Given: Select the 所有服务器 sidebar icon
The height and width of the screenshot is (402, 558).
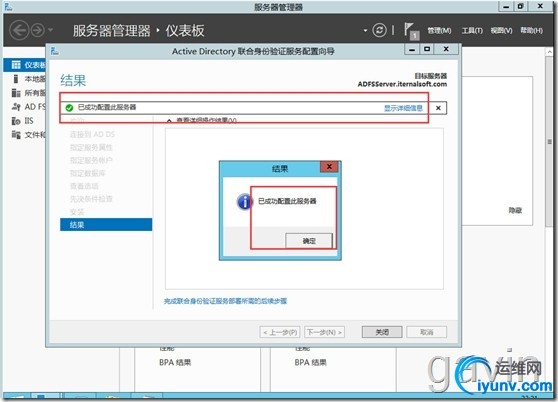Looking at the screenshot, I should tap(16, 93).
